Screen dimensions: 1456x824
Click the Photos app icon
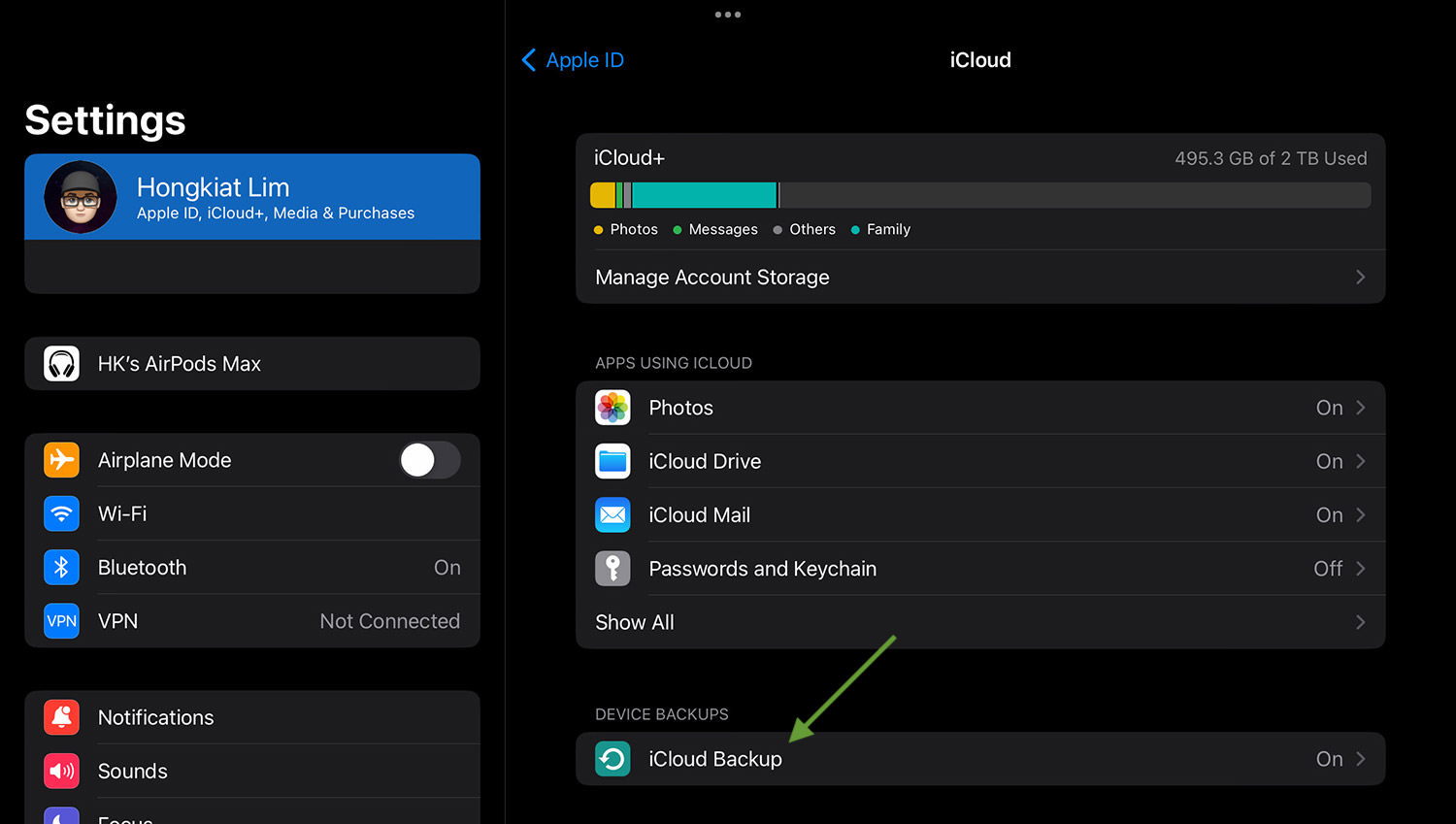[612, 408]
